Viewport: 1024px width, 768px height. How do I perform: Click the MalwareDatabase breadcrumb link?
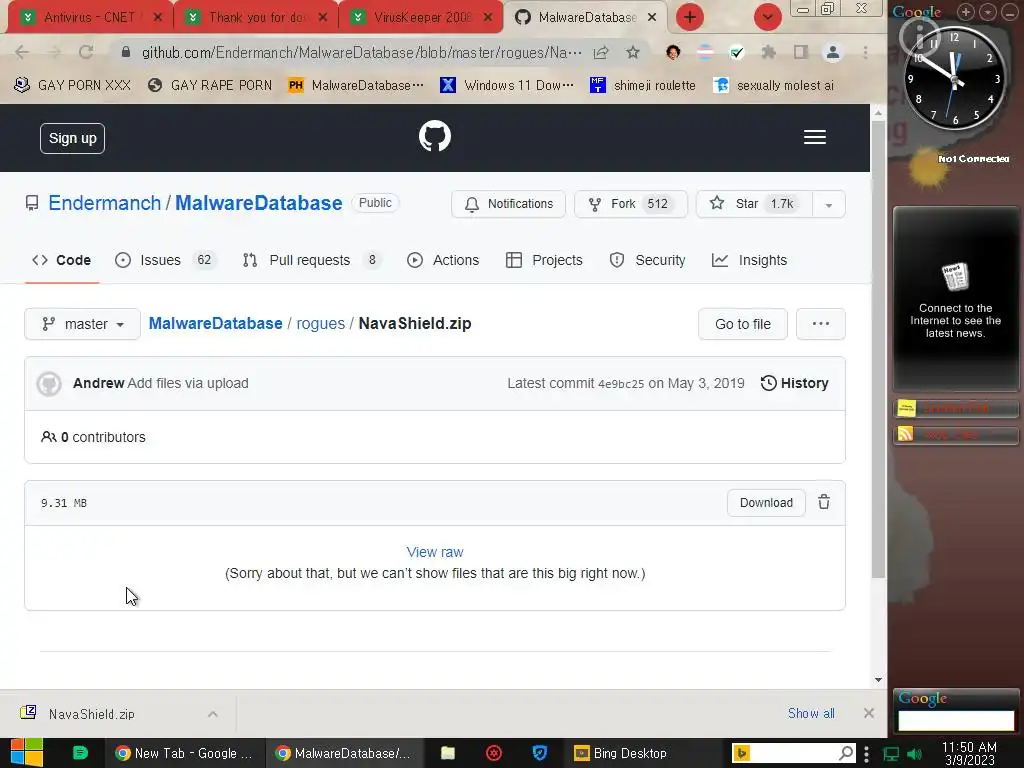(x=216, y=323)
